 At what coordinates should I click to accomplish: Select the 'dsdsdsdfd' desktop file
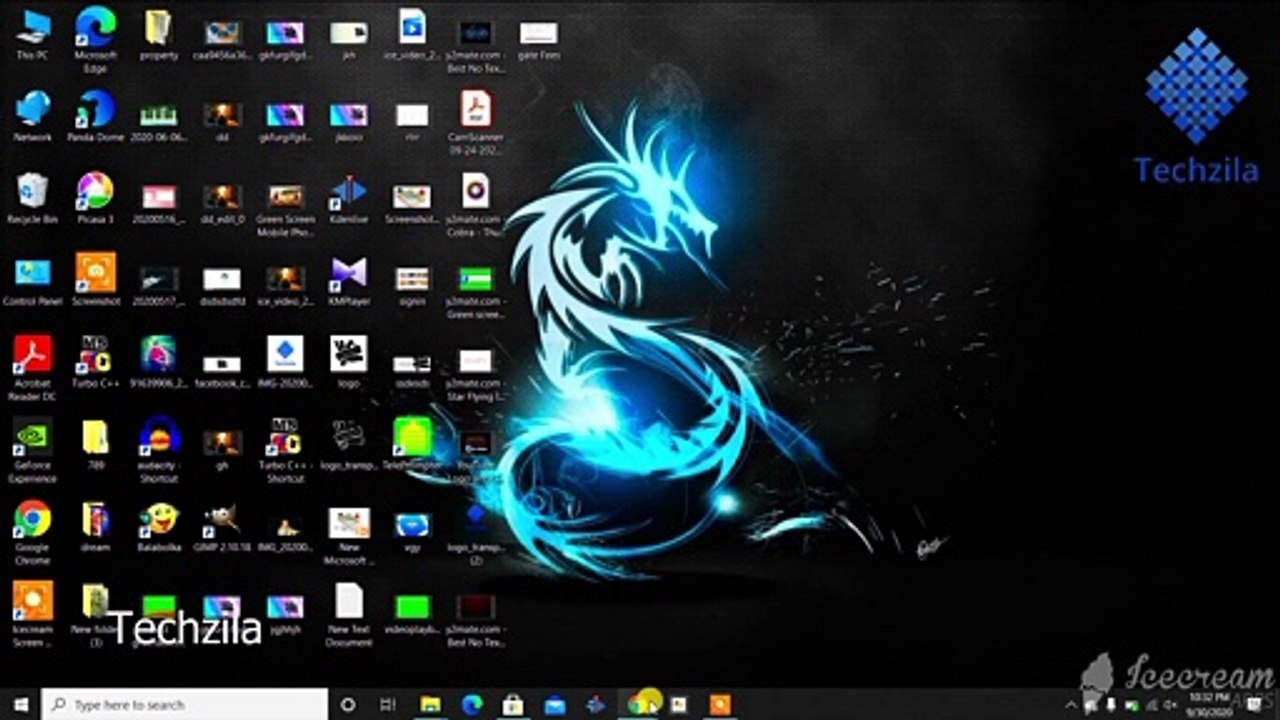click(x=221, y=284)
